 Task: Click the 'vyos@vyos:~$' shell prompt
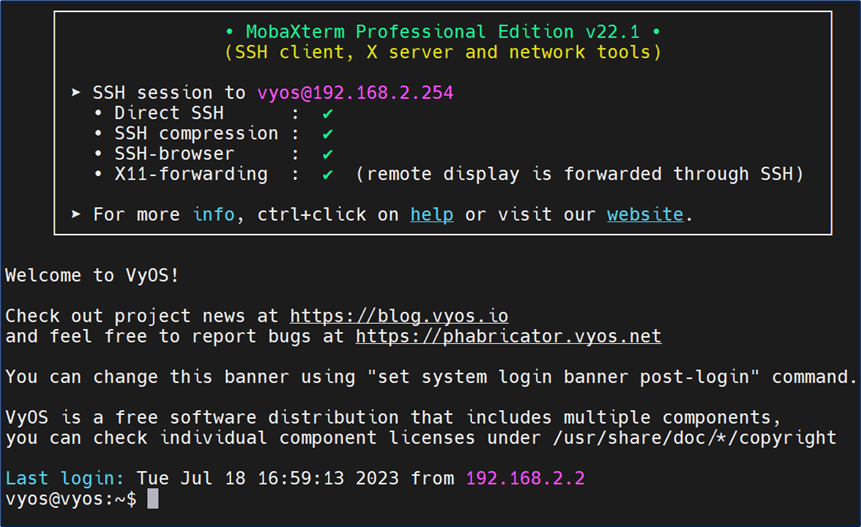(71, 498)
